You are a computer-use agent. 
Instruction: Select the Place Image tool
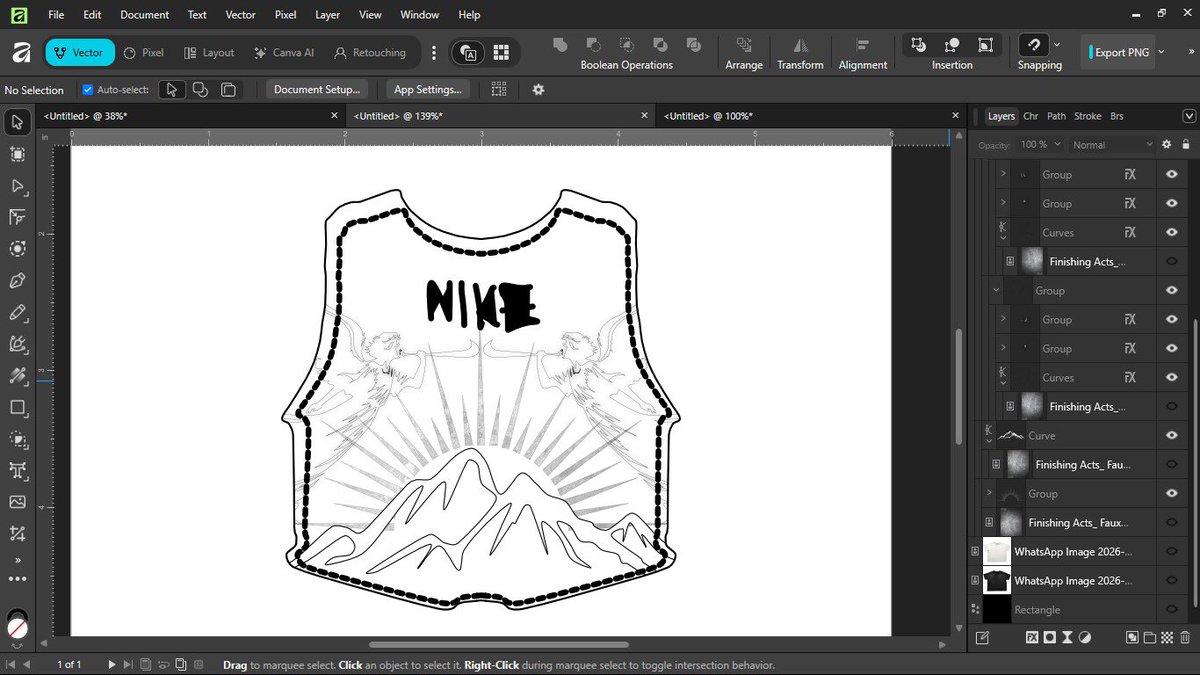17,502
